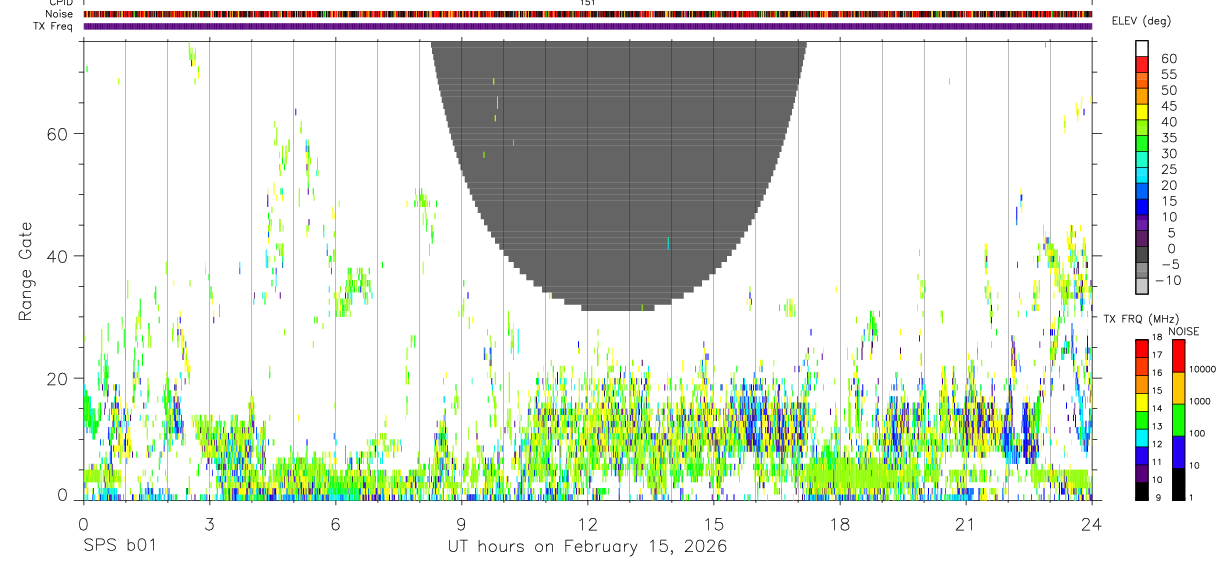
Task: Click the yellow swatch in the ELEV color bar
Action: pos(1142,112)
